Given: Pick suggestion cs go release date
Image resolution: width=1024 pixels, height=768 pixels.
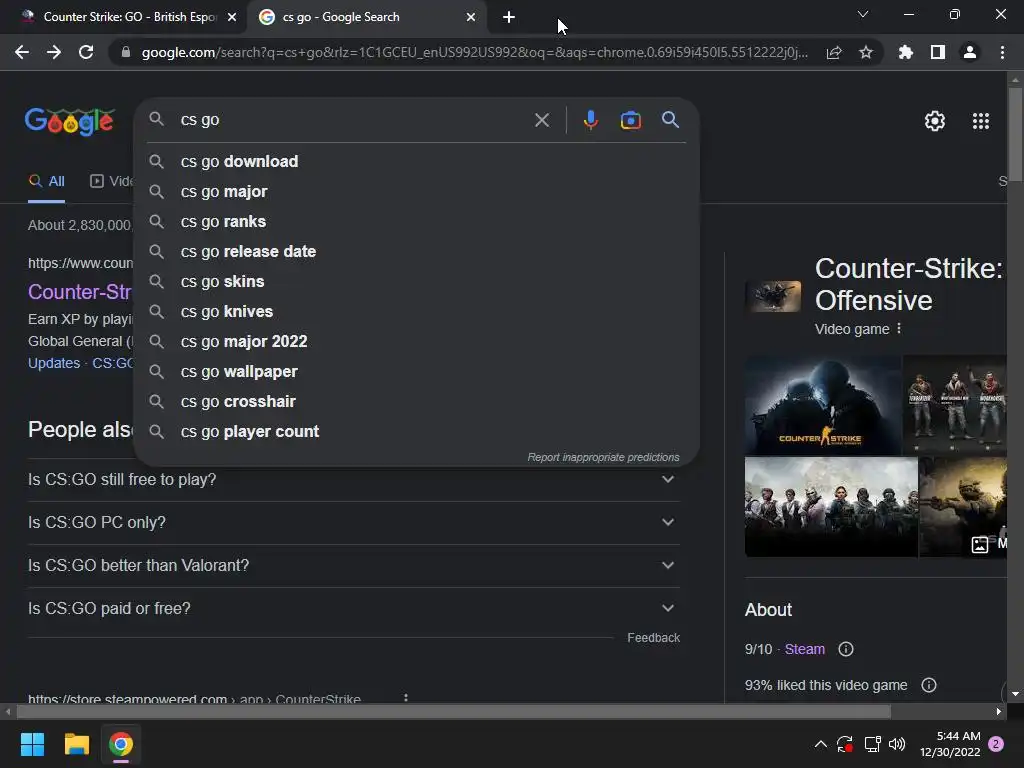Looking at the screenshot, I should click(417, 251).
